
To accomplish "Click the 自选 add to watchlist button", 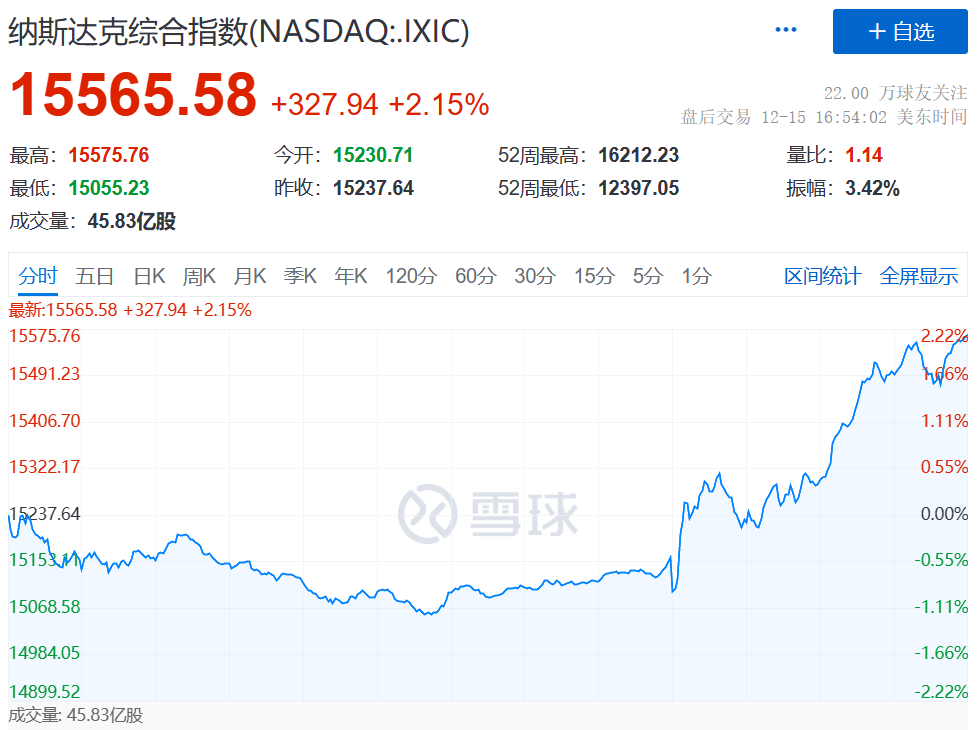I will [901, 32].
